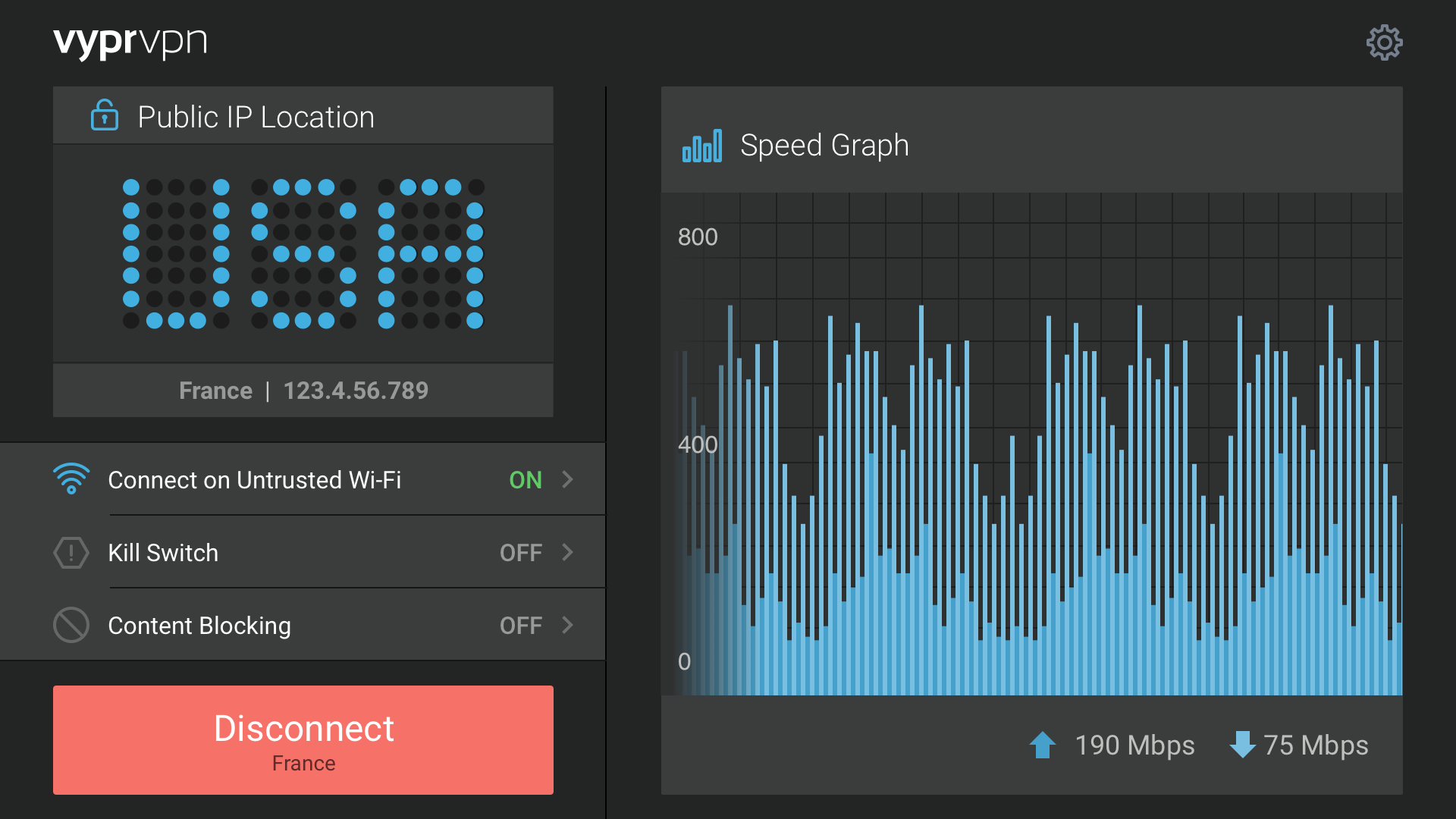
Task: Click the Kill Switch hexagon warning icon
Action: (x=71, y=552)
